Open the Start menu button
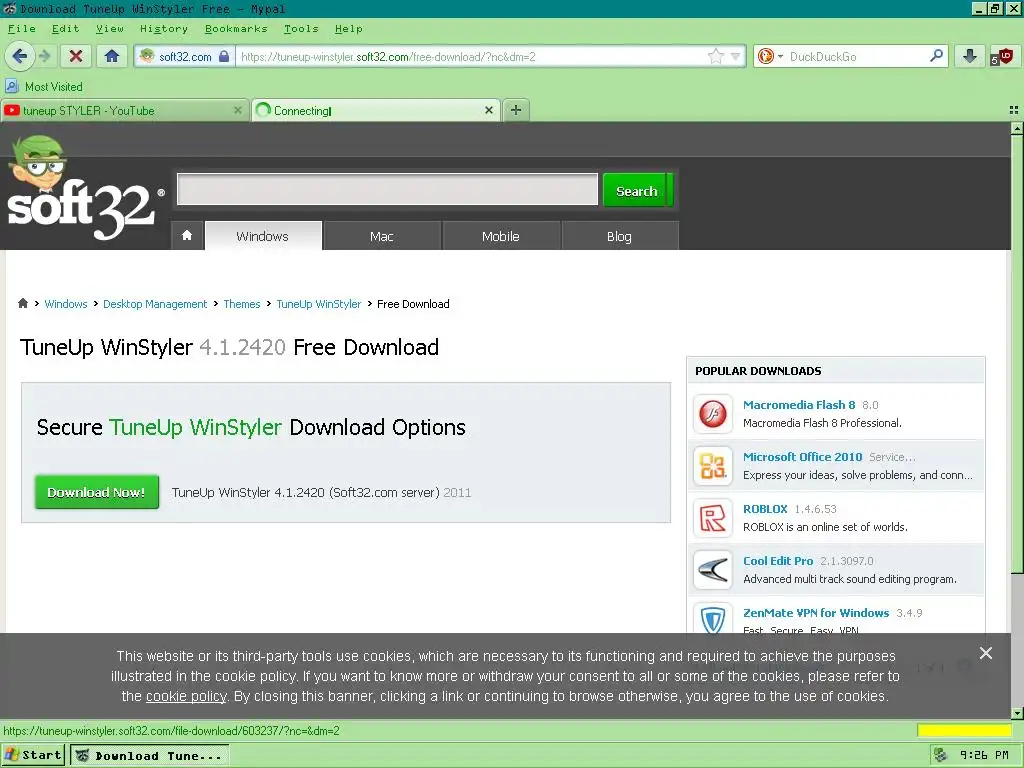This screenshot has width=1024, height=768. [33, 755]
